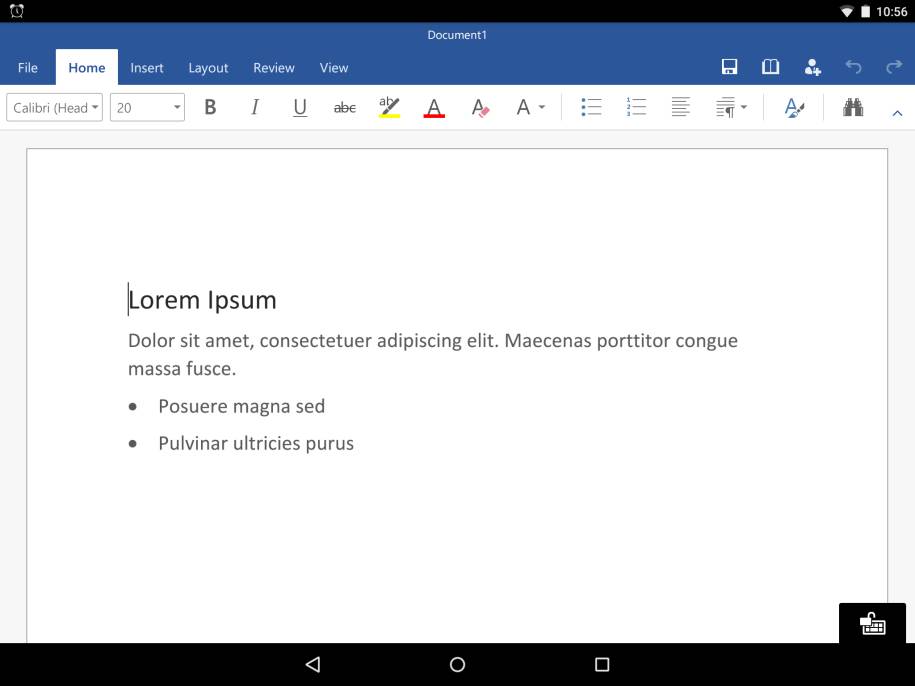
Task: Collapse the ribbon
Action: click(x=897, y=113)
